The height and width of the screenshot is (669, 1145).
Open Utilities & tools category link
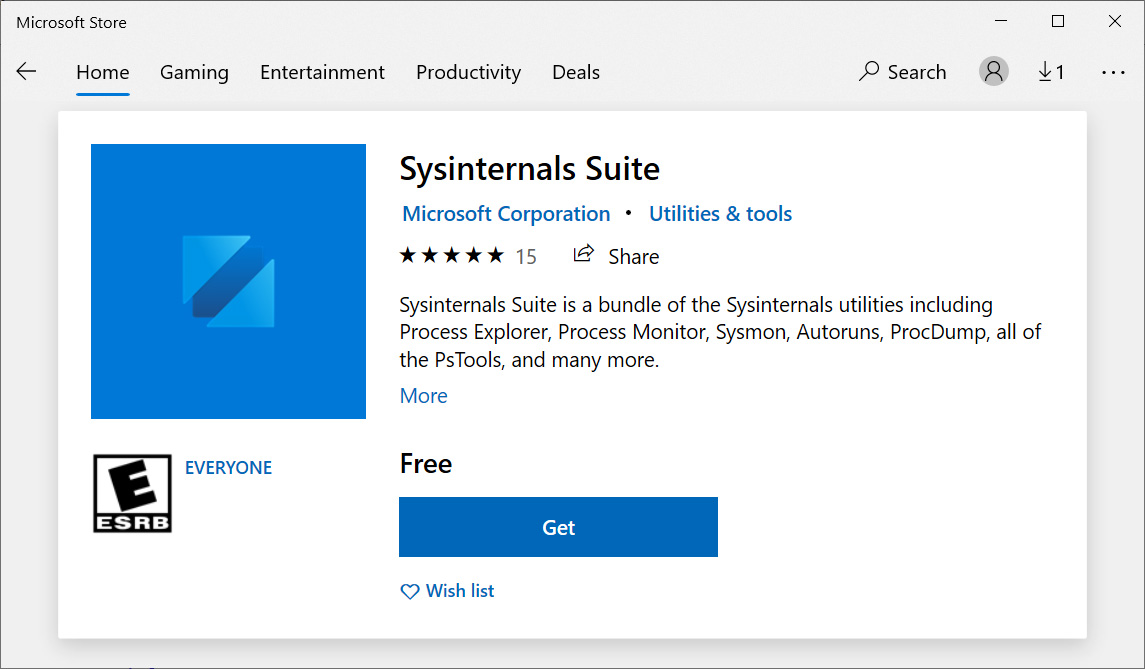721,214
